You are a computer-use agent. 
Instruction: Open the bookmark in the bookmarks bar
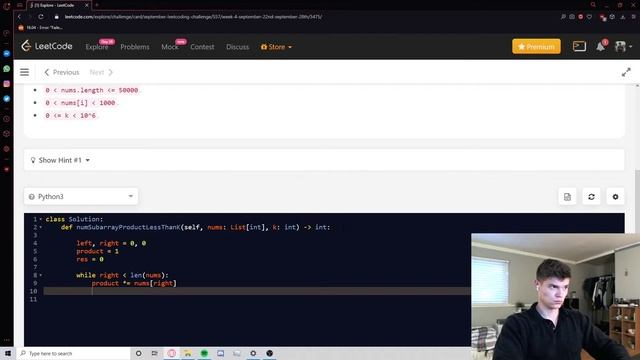(40, 28)
